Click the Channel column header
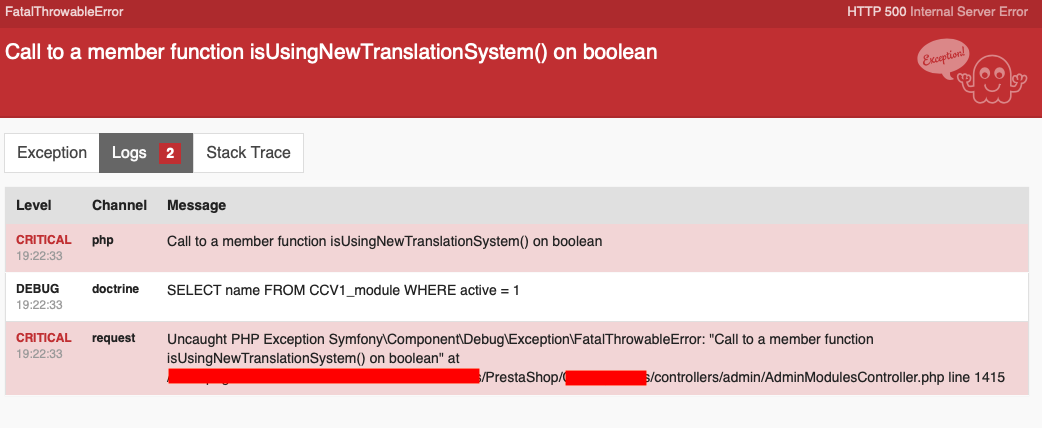The width and height of the screenshot is (1042, 428). [120, 205]
